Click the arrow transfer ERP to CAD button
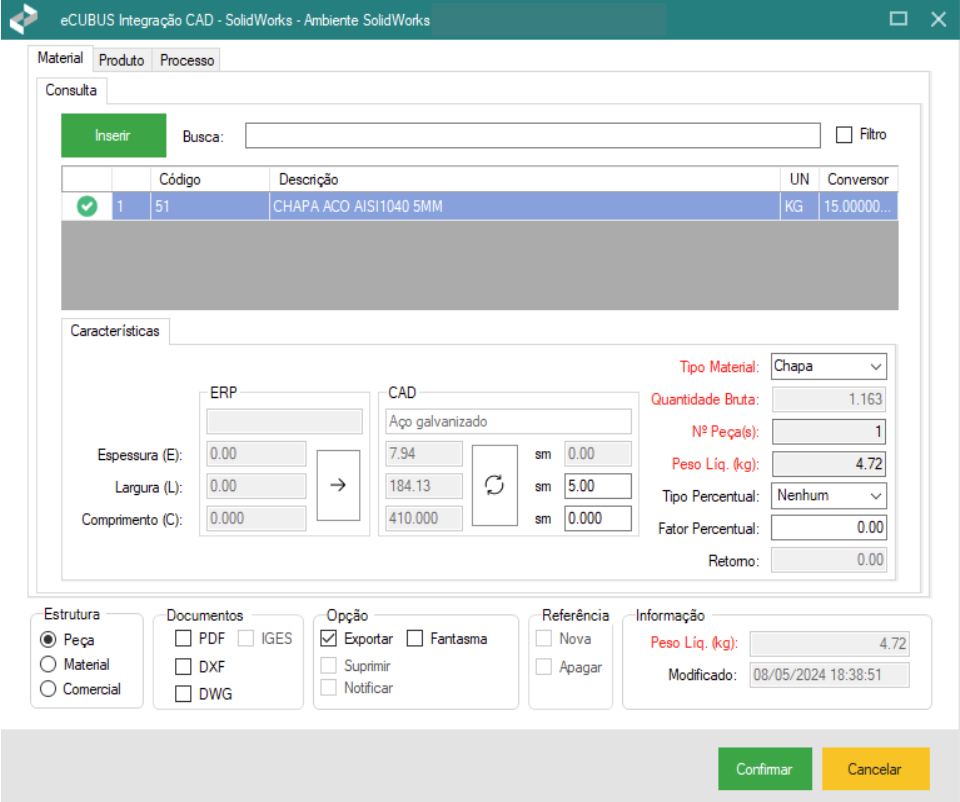 click(x=337, y=485)
